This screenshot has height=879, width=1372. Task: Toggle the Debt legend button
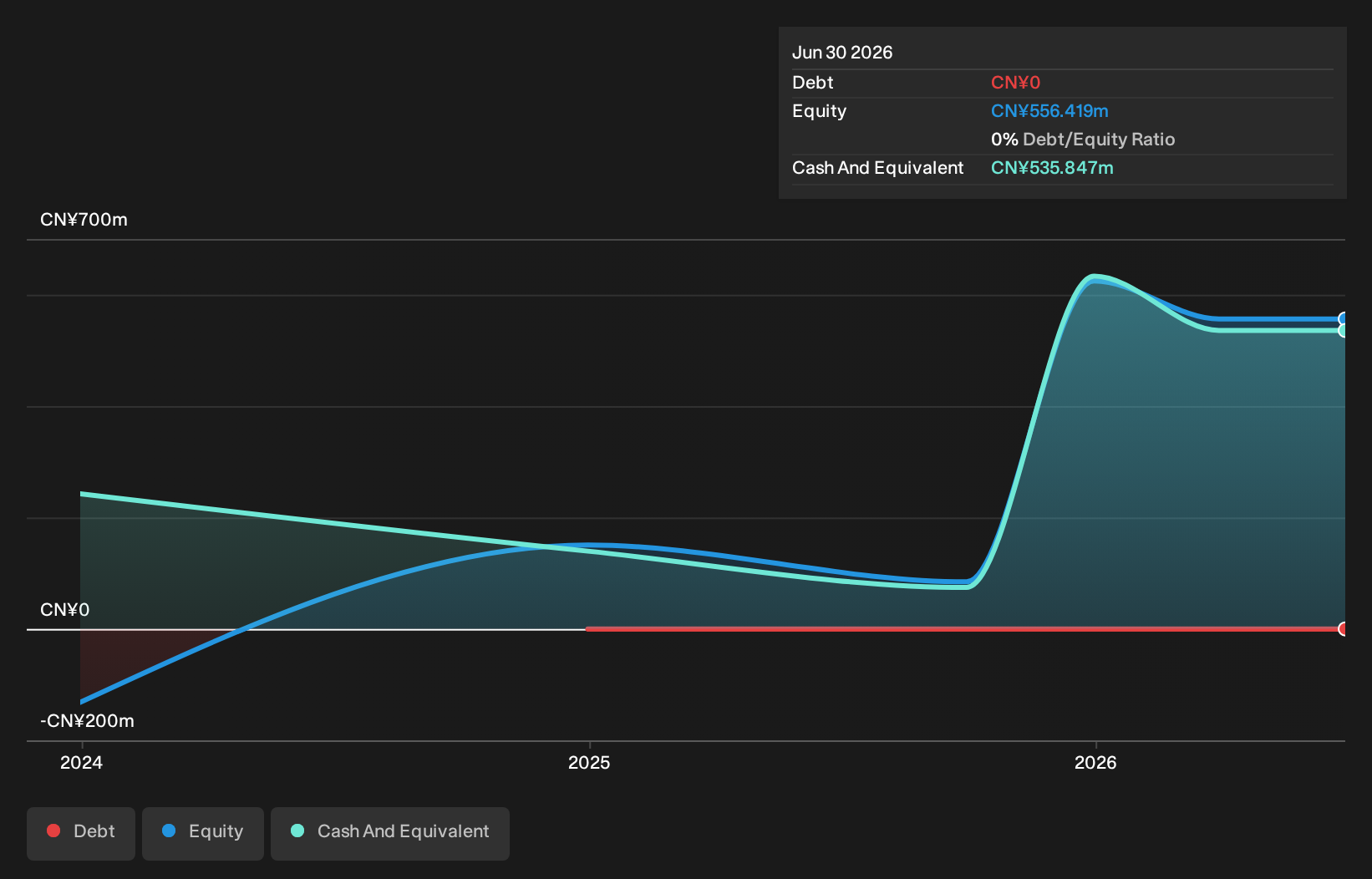pyautogui.click(x=81, y=833)
